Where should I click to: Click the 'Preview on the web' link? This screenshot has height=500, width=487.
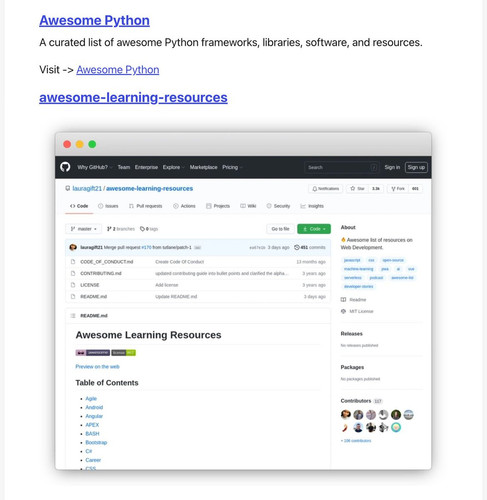pos(97,366)
